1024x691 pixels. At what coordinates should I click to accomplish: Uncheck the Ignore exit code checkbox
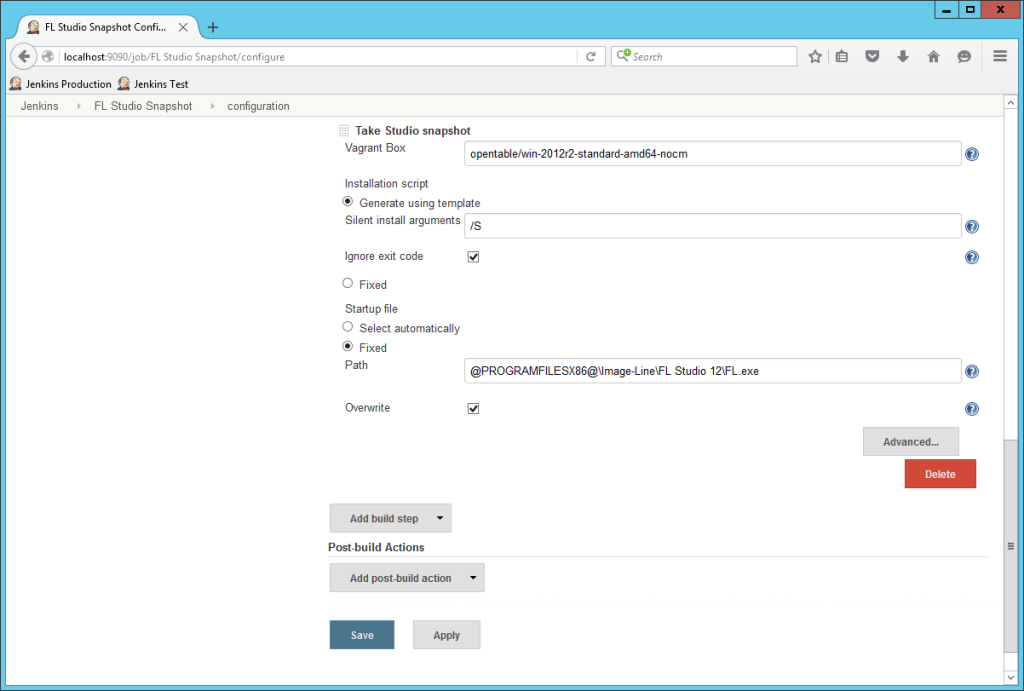click(472, 256)
